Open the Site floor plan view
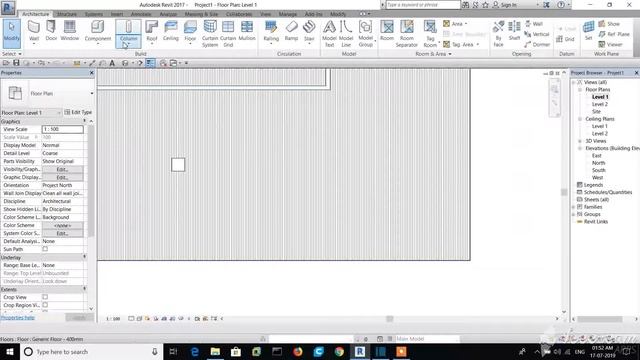This screenshot has height=360, width=640. click(596, 111)
